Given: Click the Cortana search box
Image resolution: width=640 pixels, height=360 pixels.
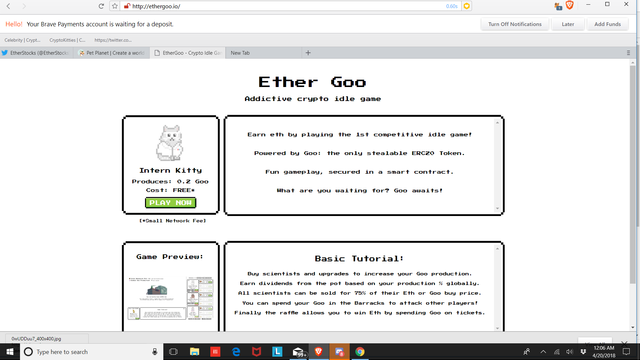Looking at the screenshot, I should point(91,351).
